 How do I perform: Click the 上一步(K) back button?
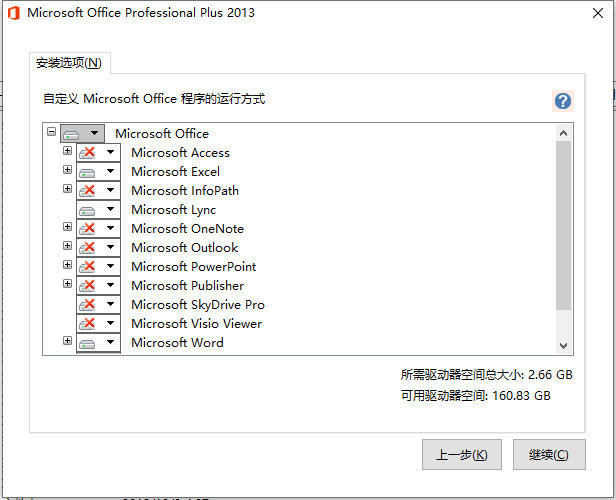(462, 455)
